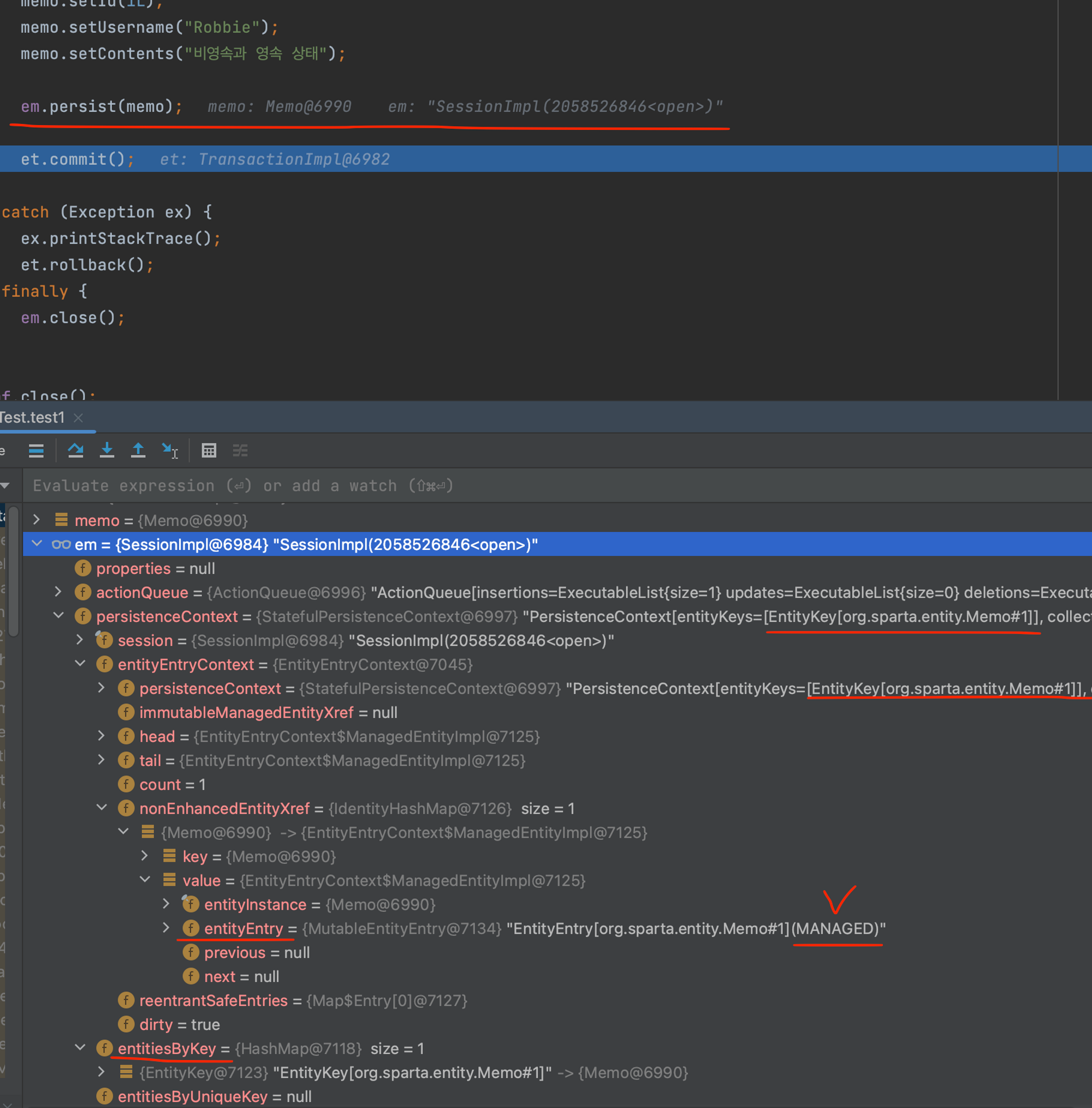Expand the head ManagedEntityImpl node

coord(102,736)
